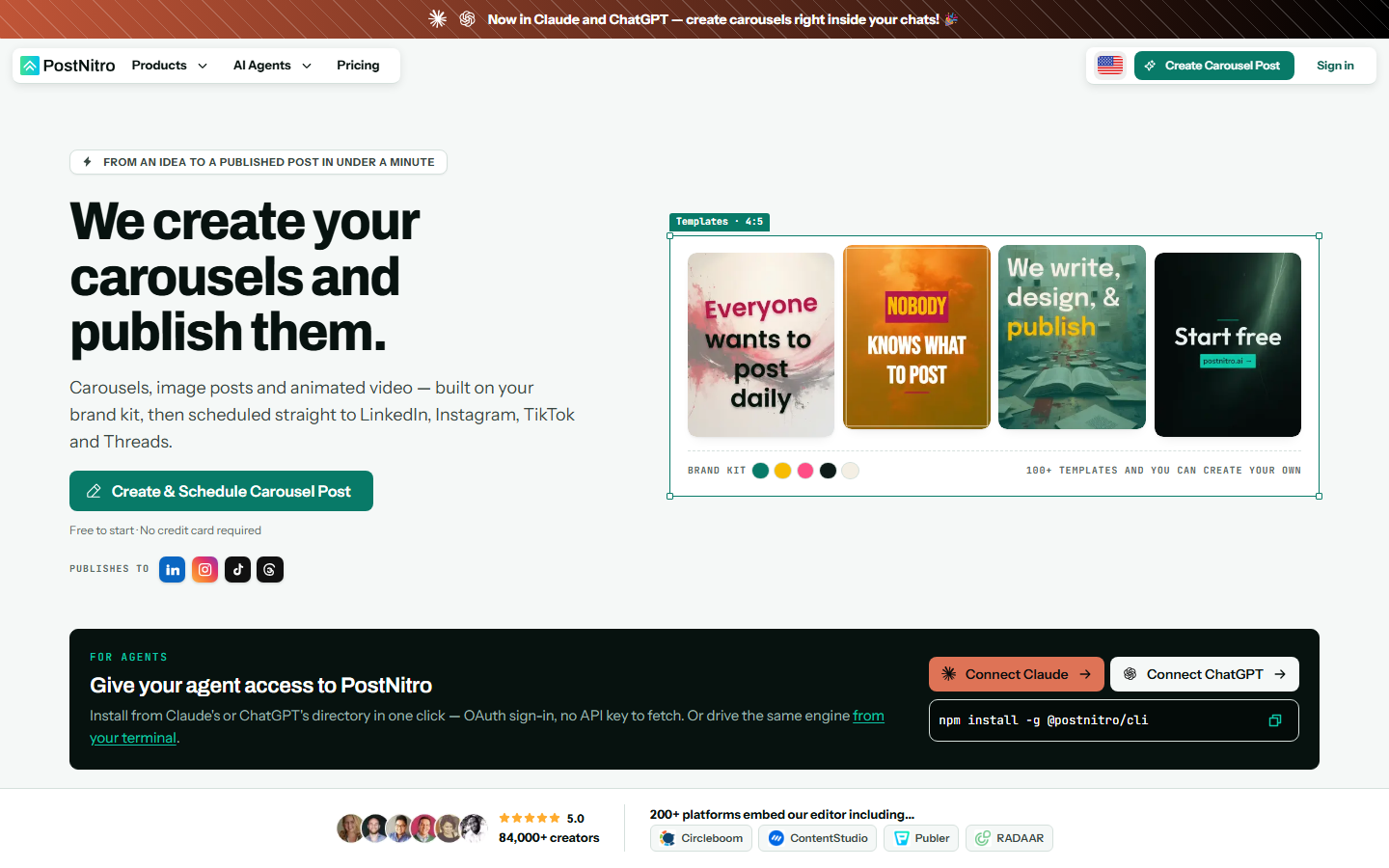Click the 'Now in Claude and ChatGPT' banner

tap(713, 19)
